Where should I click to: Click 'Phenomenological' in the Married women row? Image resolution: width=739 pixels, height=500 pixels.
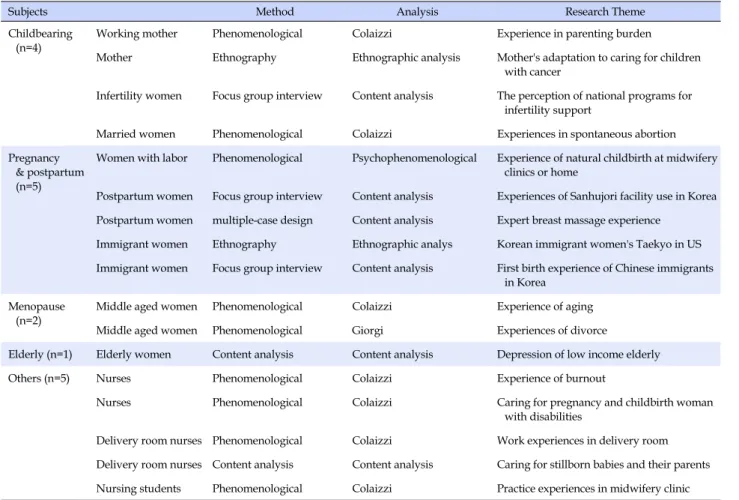257,134
